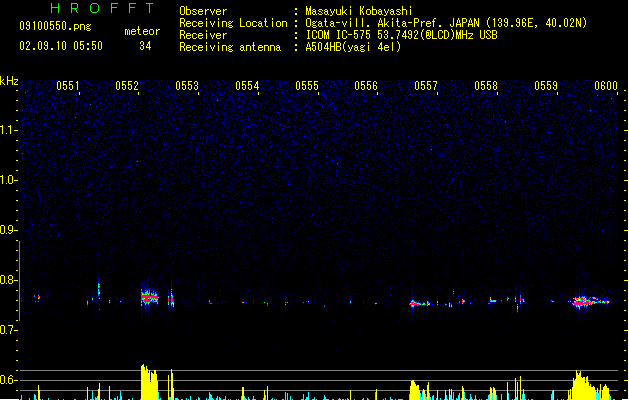The height and width of the screenshot is (400, 629).
Task: Click the strong meteor echo just after 0552
Action: [149, 298]
